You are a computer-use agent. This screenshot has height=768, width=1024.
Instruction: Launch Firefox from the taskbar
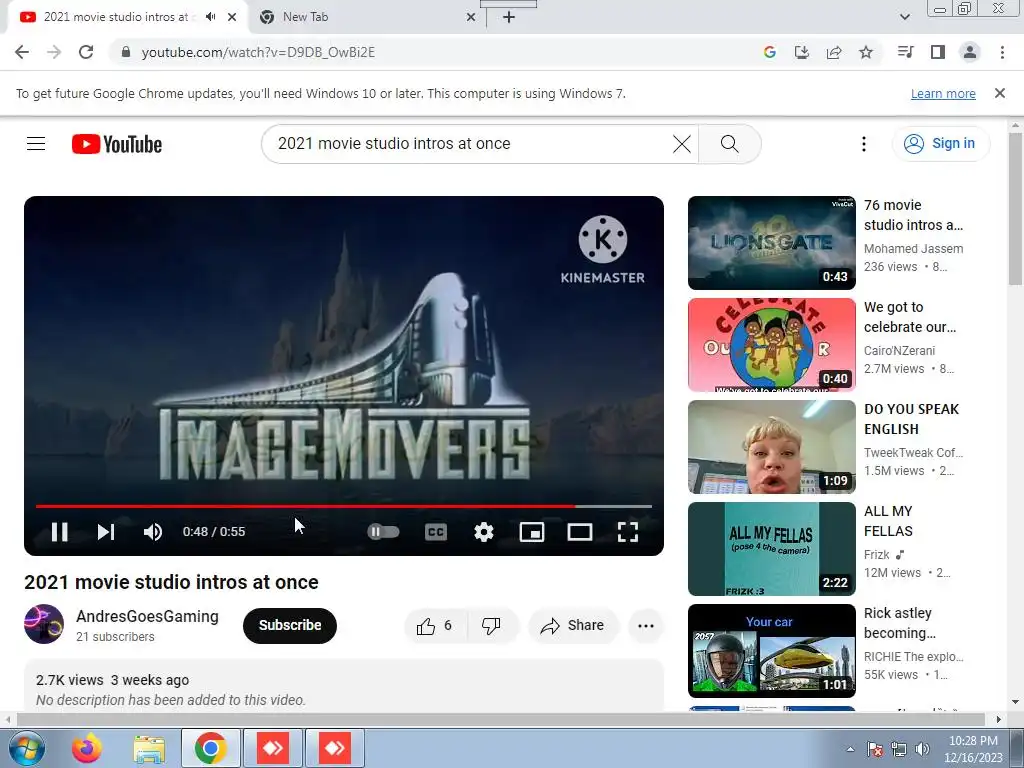coord(87,748)
